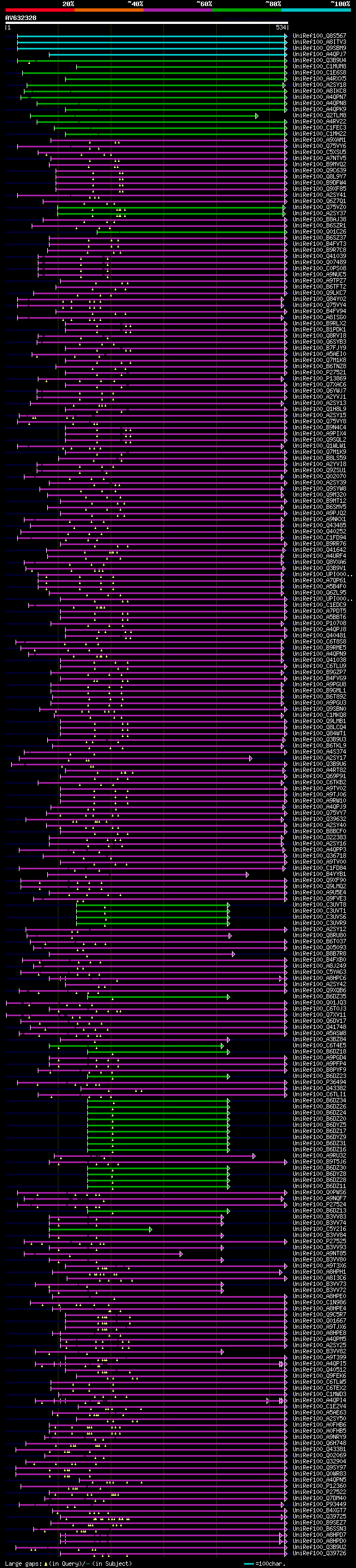Select the UniRef100_Q01C26 label
The height and width of the screenshot is (1568, 356).
(x=319, y=232)
